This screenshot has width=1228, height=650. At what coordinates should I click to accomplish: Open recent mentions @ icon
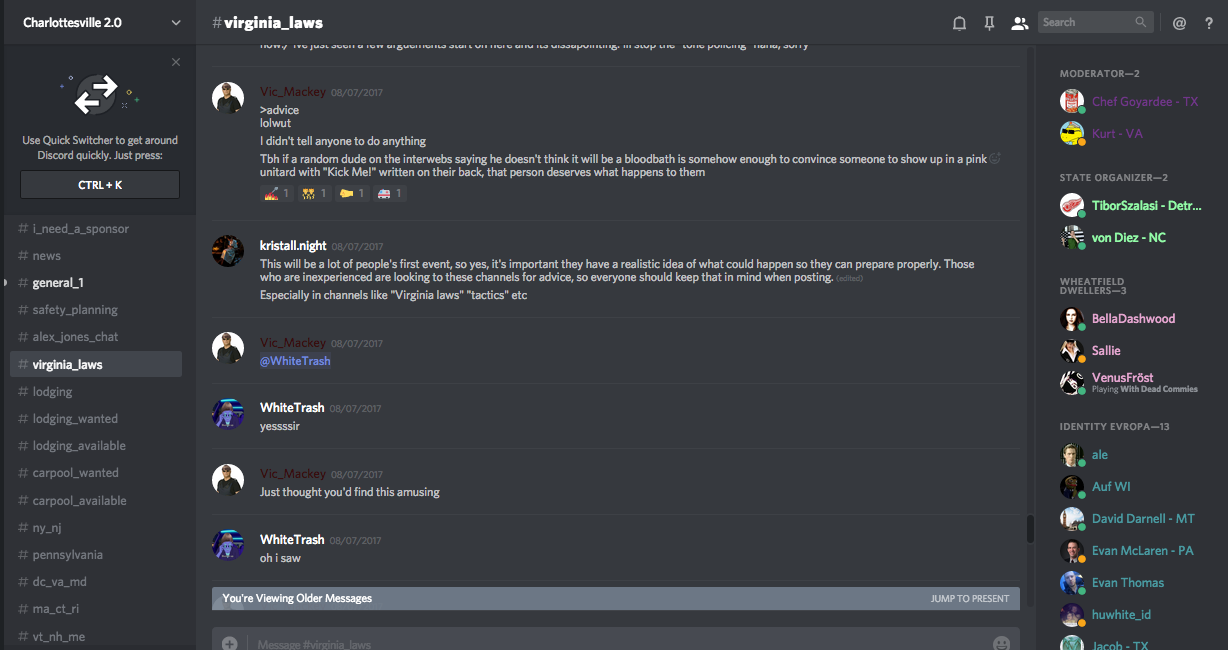(1179, 23)
